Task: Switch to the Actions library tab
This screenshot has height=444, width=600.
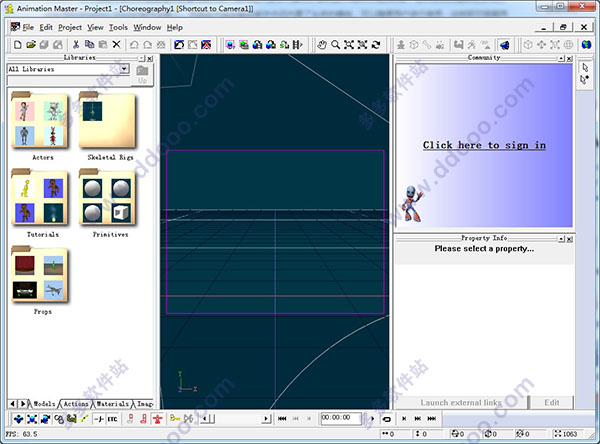Action: coord(76,404)
